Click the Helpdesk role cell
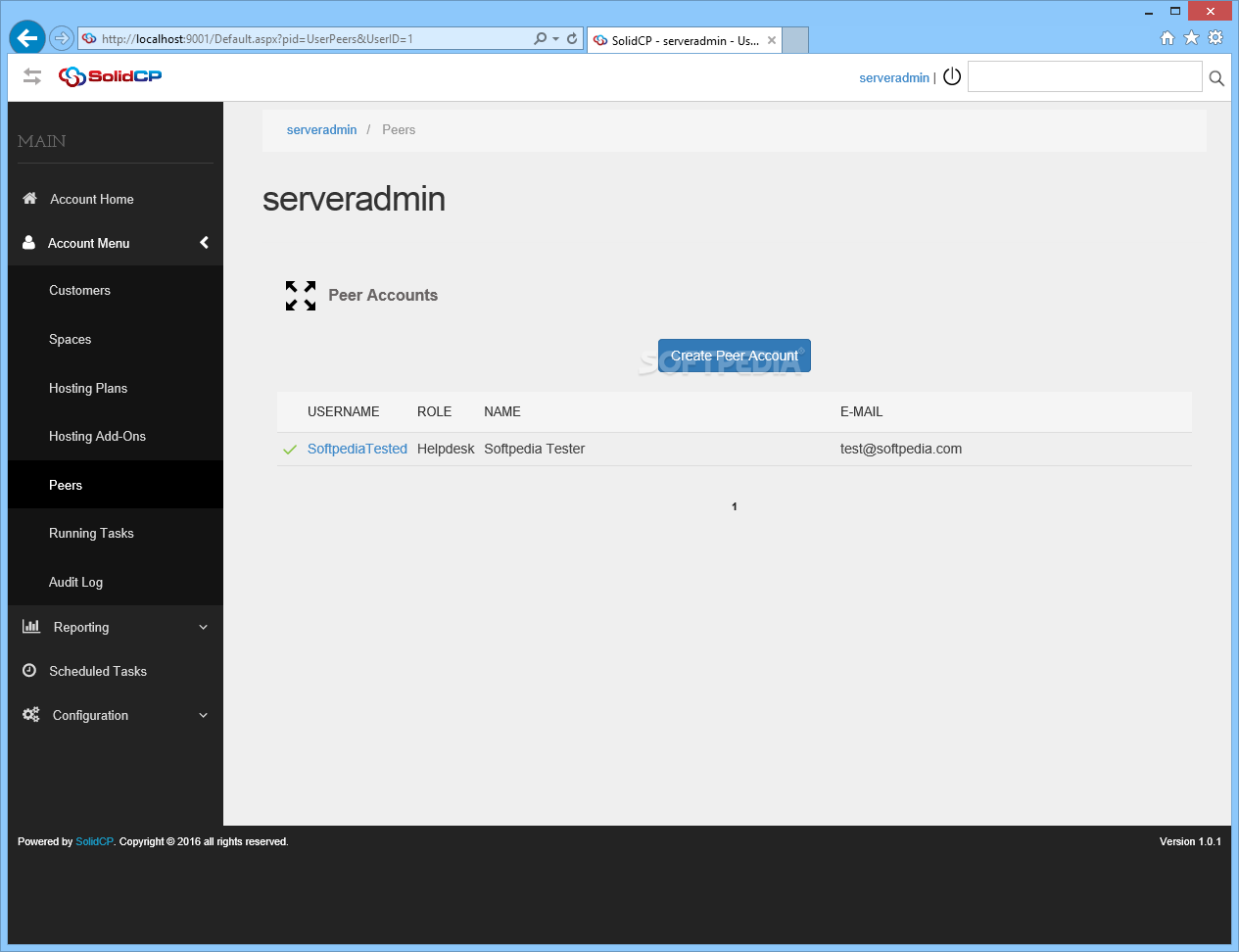 click(x=446, y=449)
